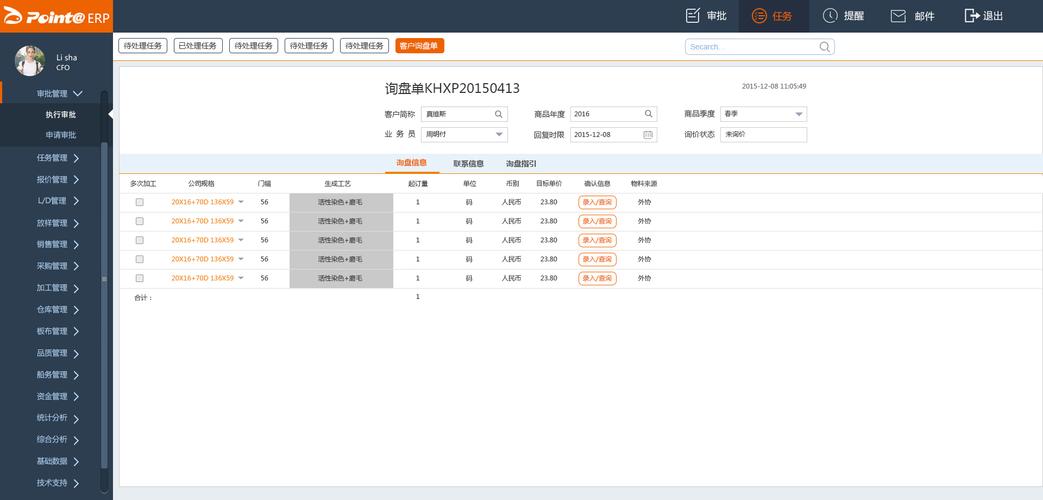Switch to the 联系信息 tab

point(468,163)
